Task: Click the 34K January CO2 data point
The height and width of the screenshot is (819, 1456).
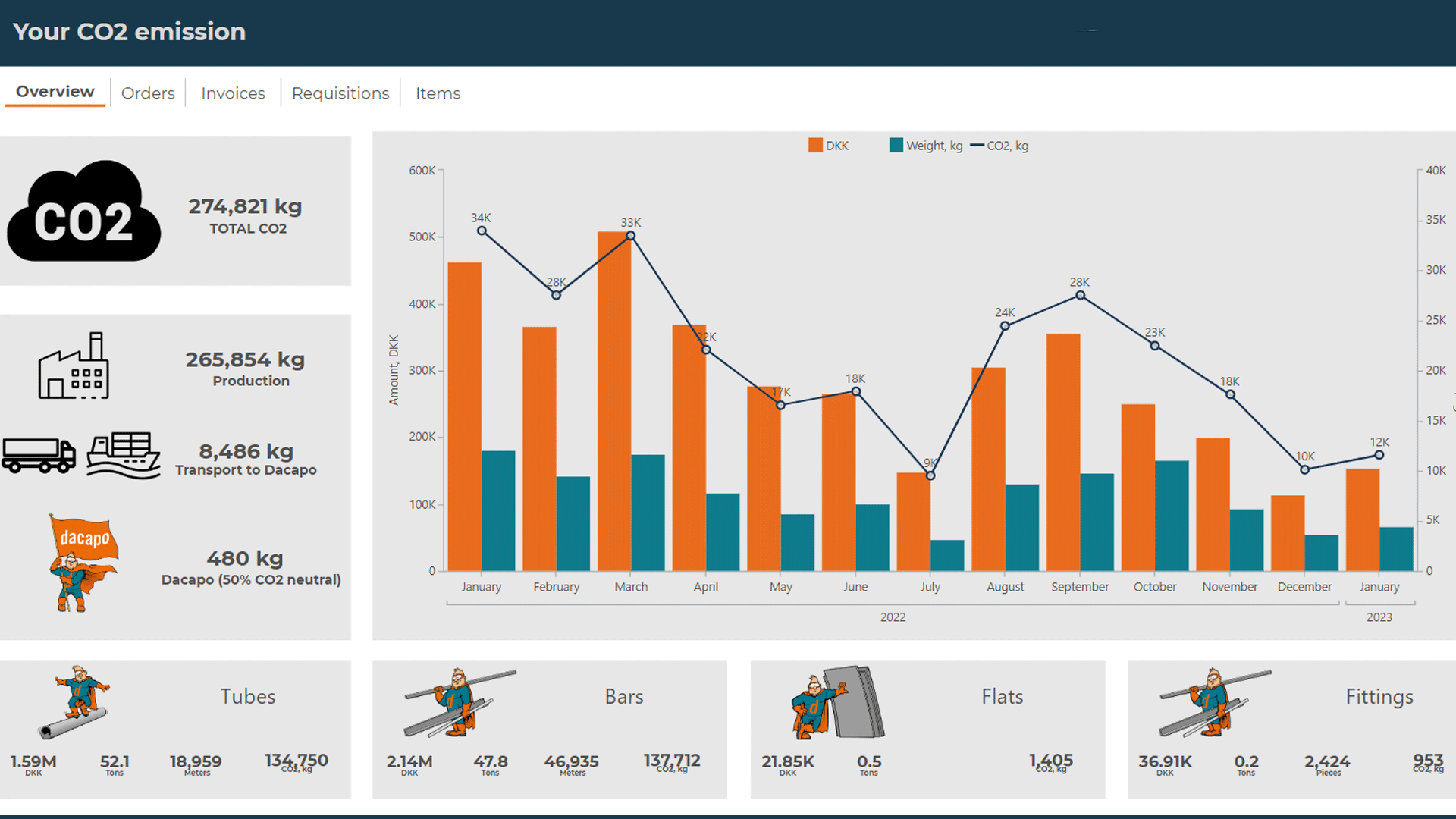Action: click(482, 231)
